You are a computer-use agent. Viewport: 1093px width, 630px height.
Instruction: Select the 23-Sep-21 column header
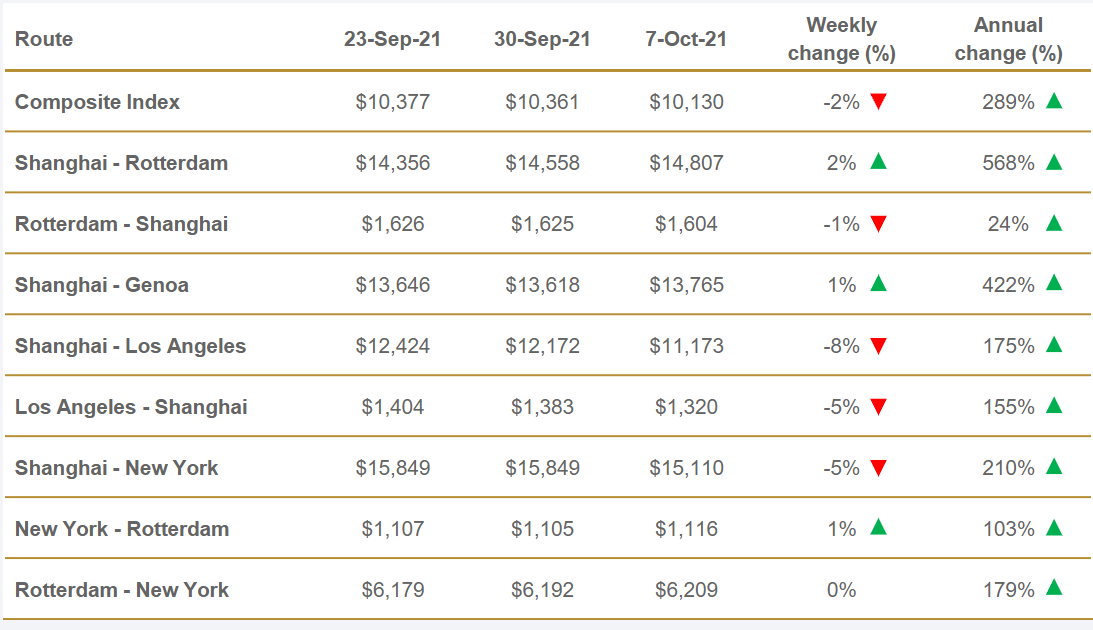pyautogui.click(x=392, y=40)
